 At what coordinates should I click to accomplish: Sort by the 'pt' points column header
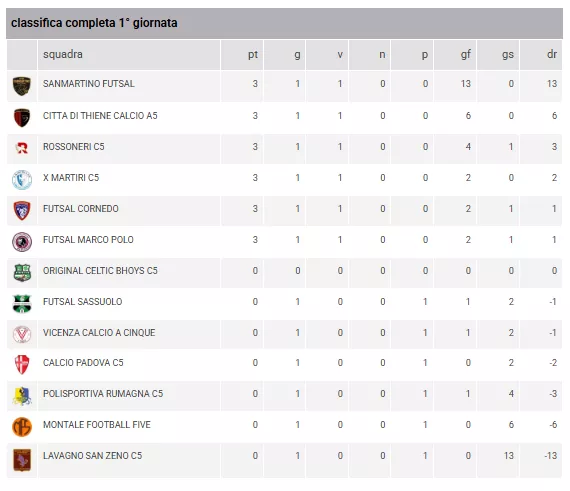[x=253, y=55]
